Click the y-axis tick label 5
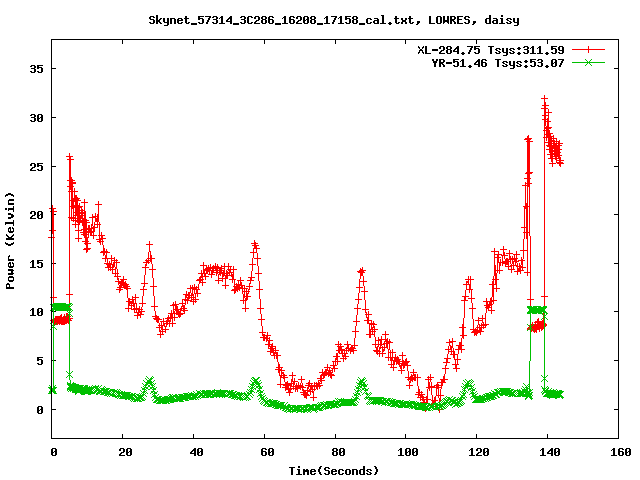The width and height of the screenshot is (640, 480). 40,361
